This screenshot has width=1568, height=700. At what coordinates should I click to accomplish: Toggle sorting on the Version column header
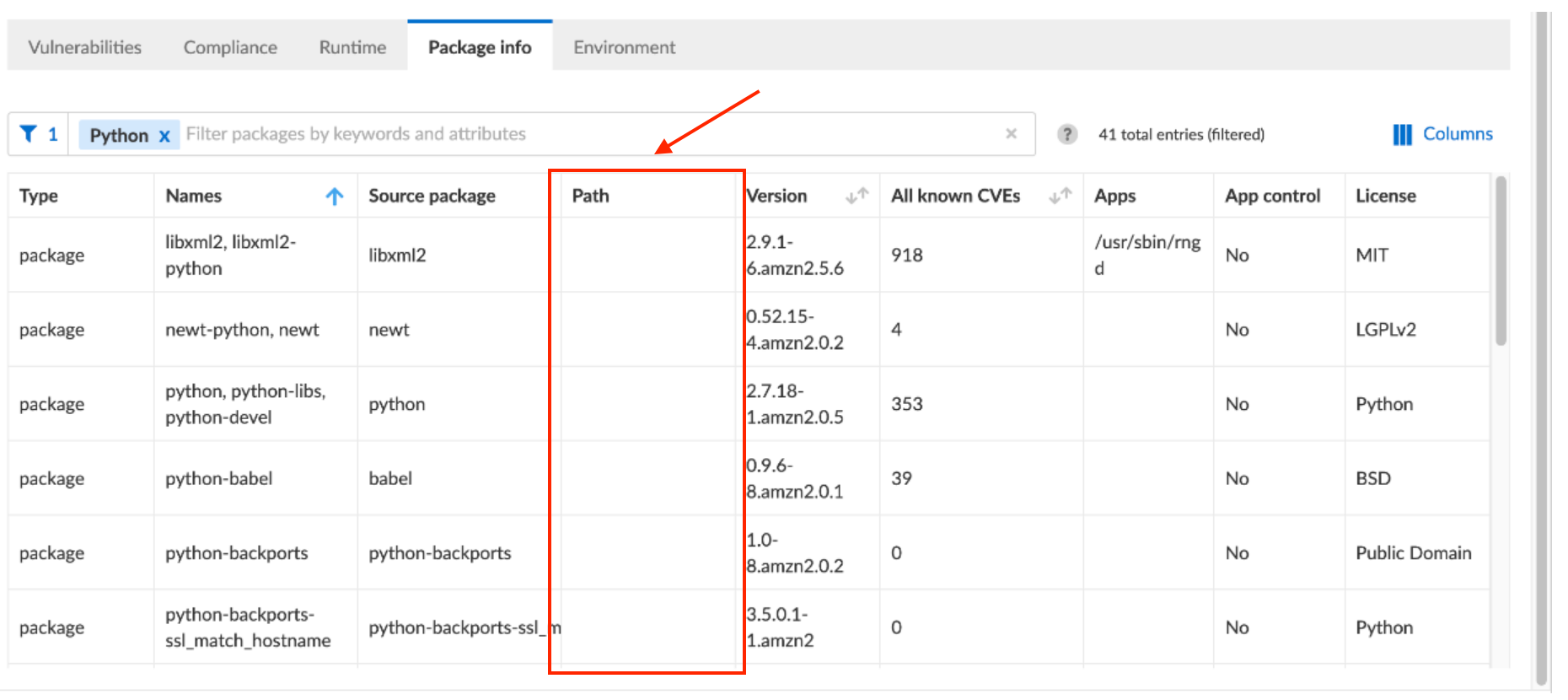776,196
